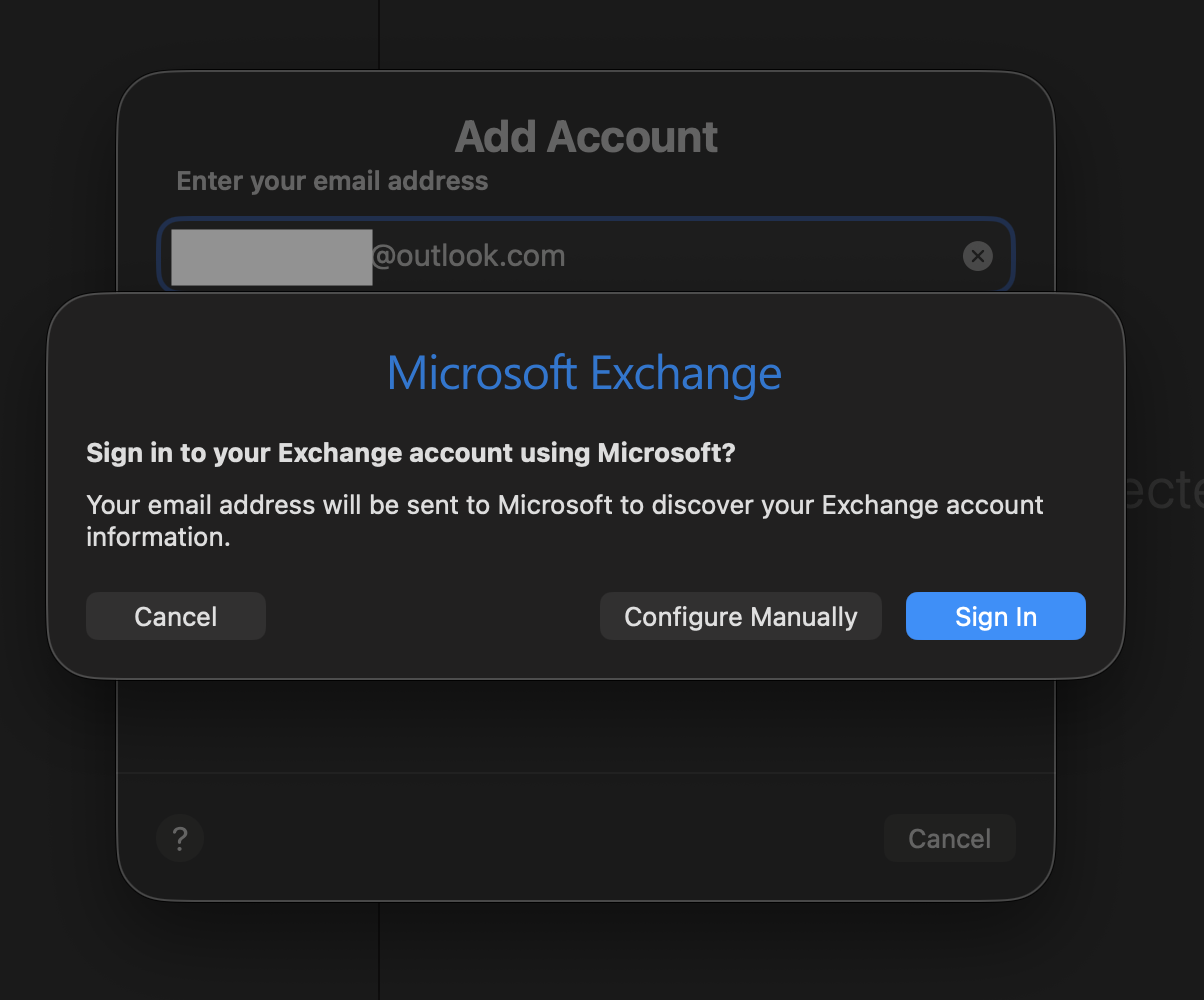Open help with the question mark button
Screen dimensions: 1204x1000
tap(180, 838)
